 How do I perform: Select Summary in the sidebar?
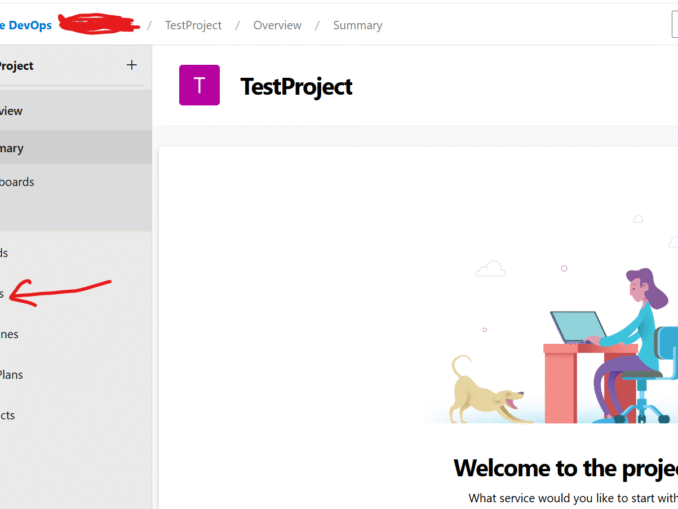coord(12,148)
